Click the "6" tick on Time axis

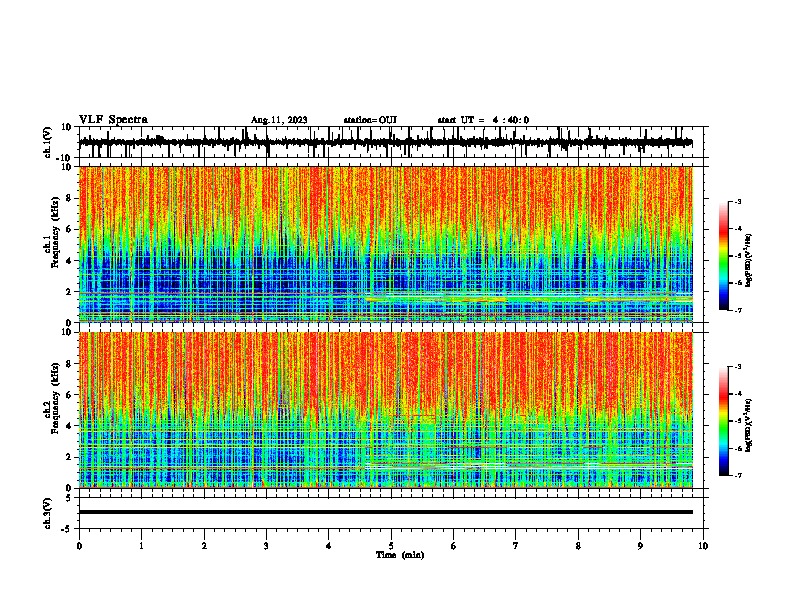click(x=454, y=546)
